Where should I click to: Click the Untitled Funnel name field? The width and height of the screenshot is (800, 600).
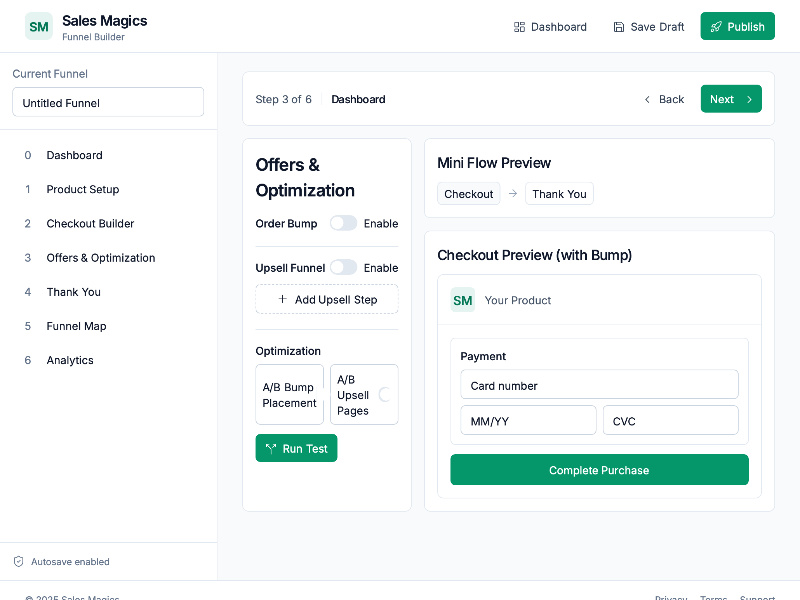pos(107,101)
